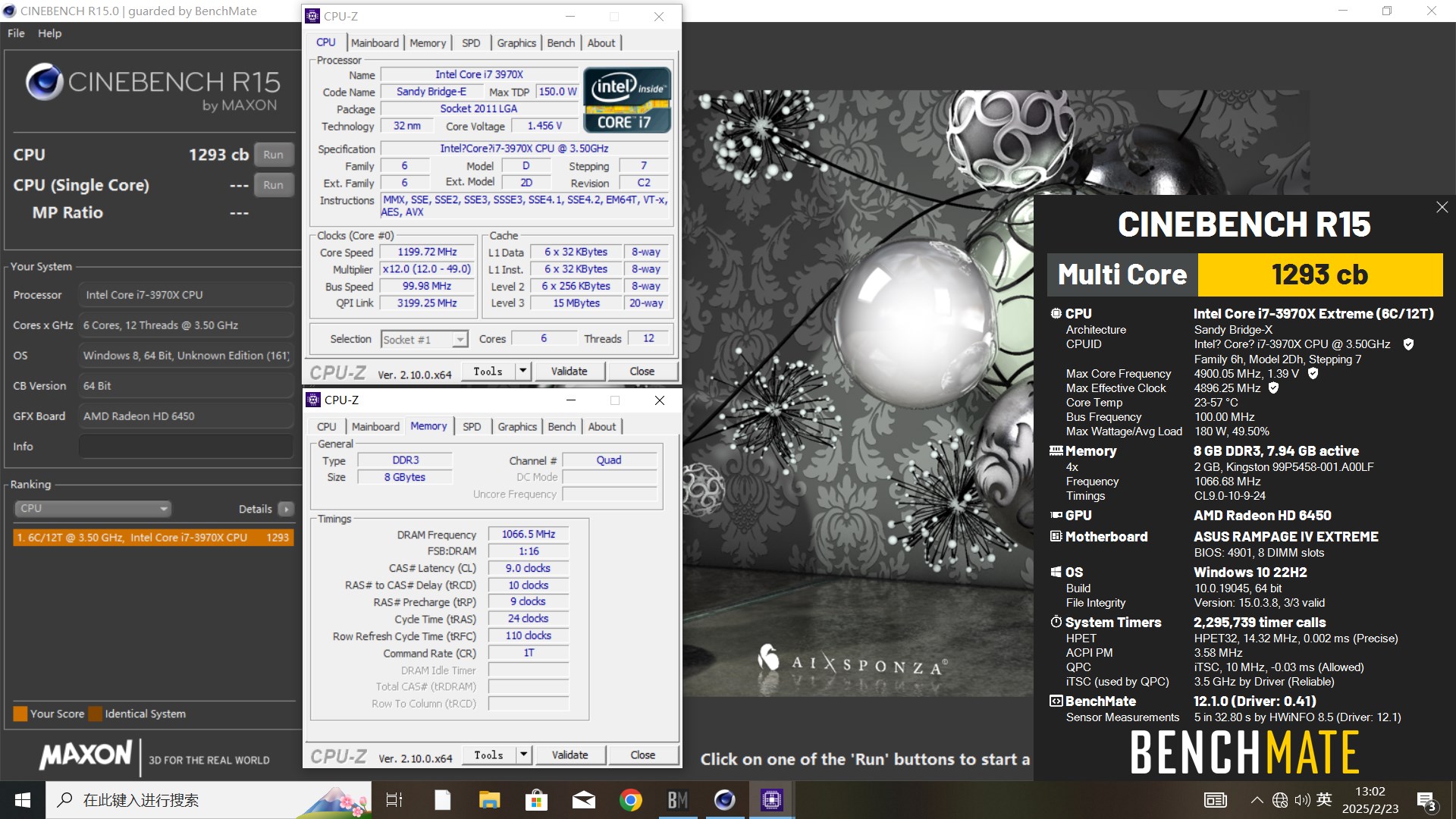Click Tools button in the lower CPU-Z window

tap(489, 755)
